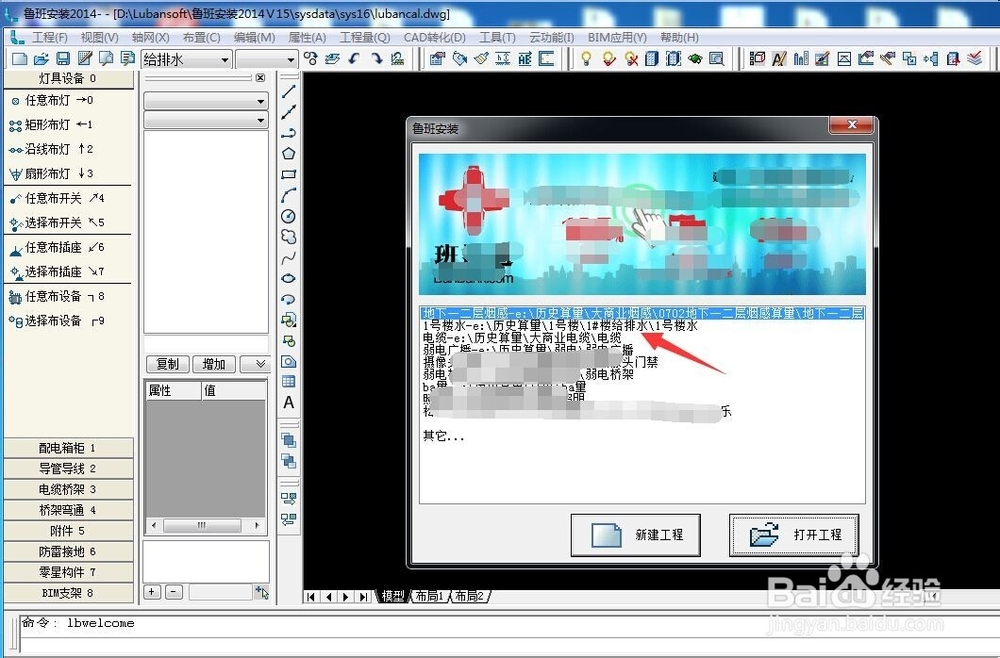Click the Save floppy-disk icon
Screen dimensions: 1000x658
[x=63, y=59]
